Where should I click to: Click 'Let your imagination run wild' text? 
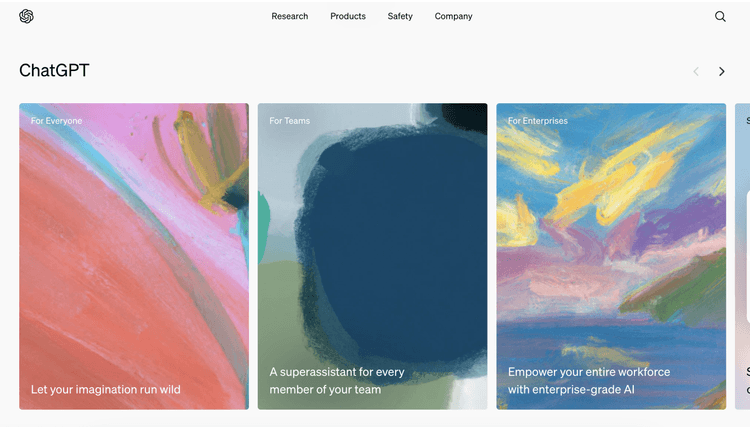point(106,390)
